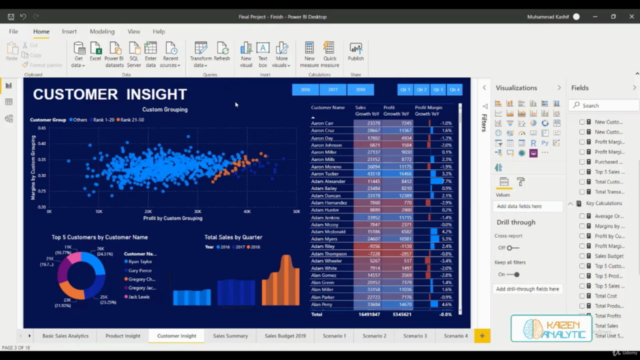Click the Save icon in title bar

11,17
